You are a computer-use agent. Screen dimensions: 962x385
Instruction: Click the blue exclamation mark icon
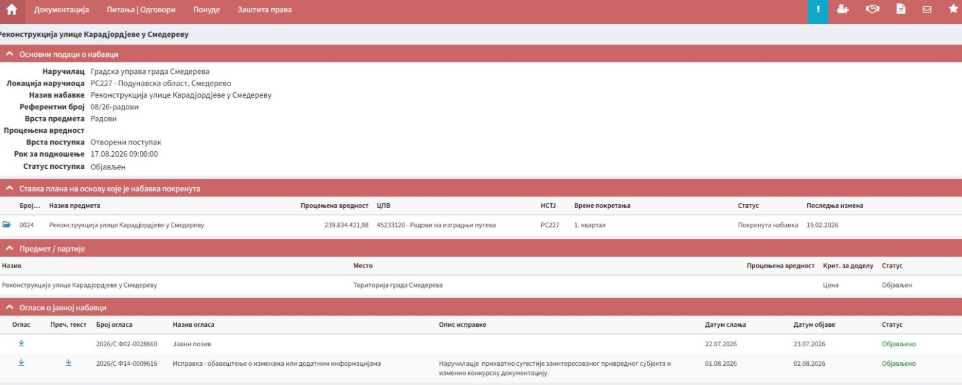[x=818, y=10]
